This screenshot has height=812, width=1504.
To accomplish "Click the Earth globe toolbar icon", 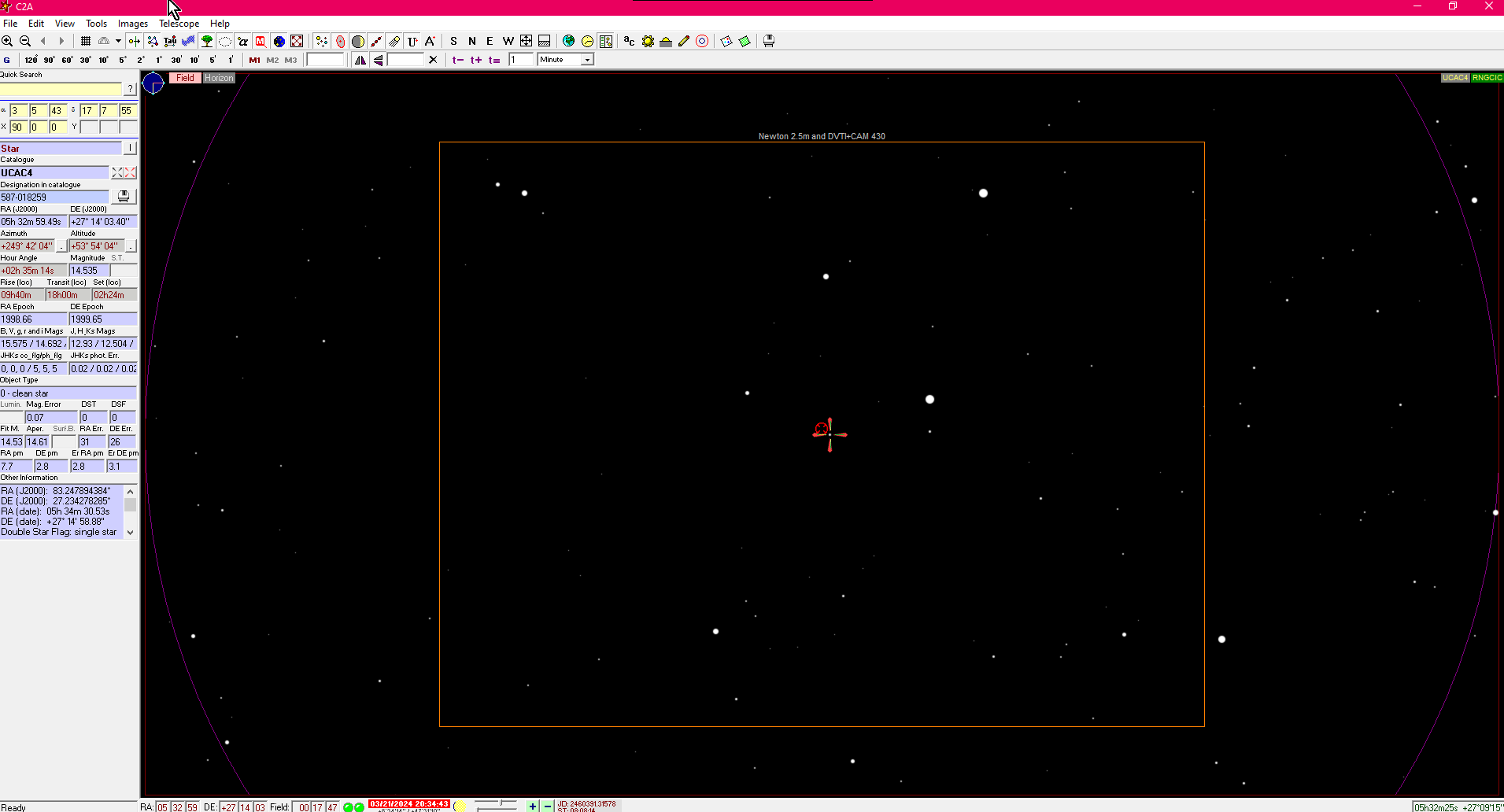I will tap(568, 41).
